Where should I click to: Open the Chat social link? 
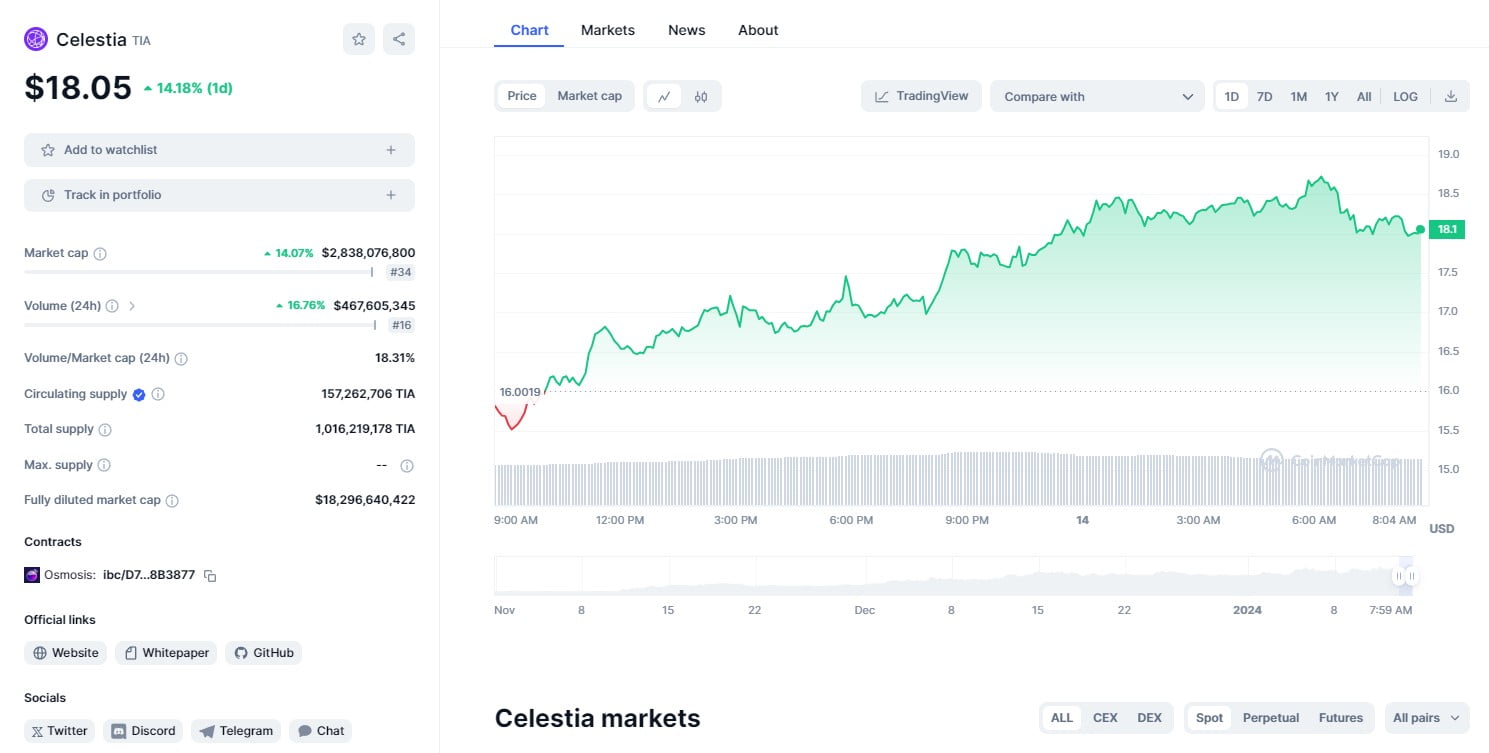[x=321, y=731]
